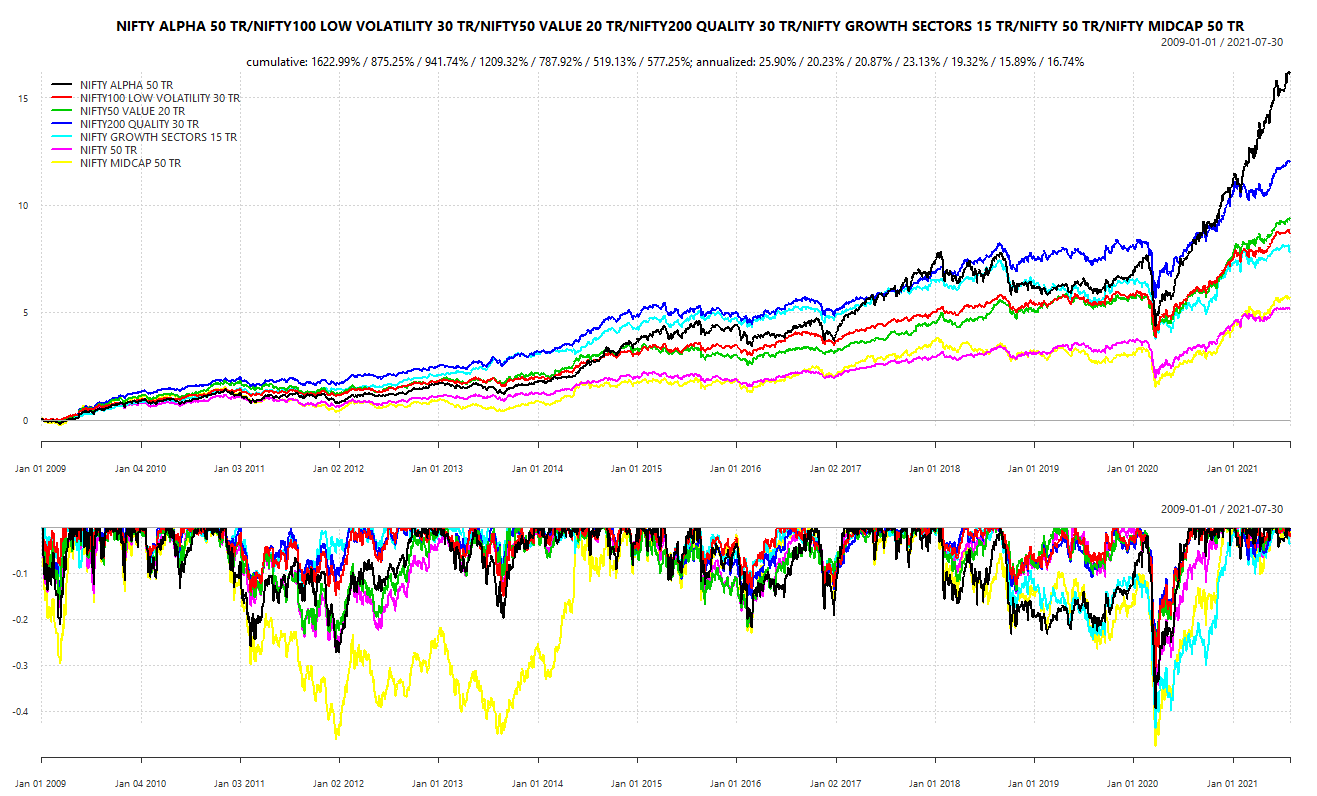The height and width of the screenshot is (796, 1317).
Task: Click the yellow legend line for NIFTY MIDCAP 50
Action: click(61, 163)
